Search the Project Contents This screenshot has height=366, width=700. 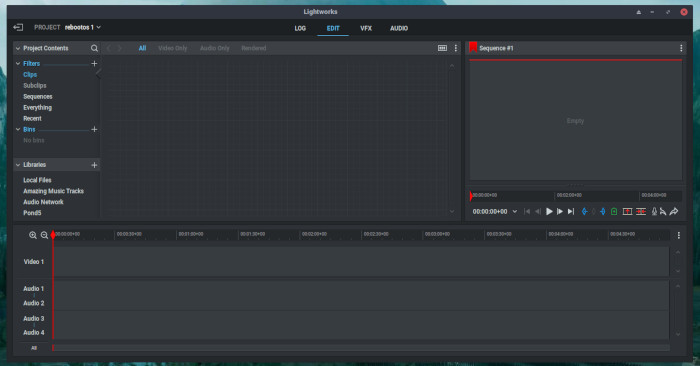point(94,48)
